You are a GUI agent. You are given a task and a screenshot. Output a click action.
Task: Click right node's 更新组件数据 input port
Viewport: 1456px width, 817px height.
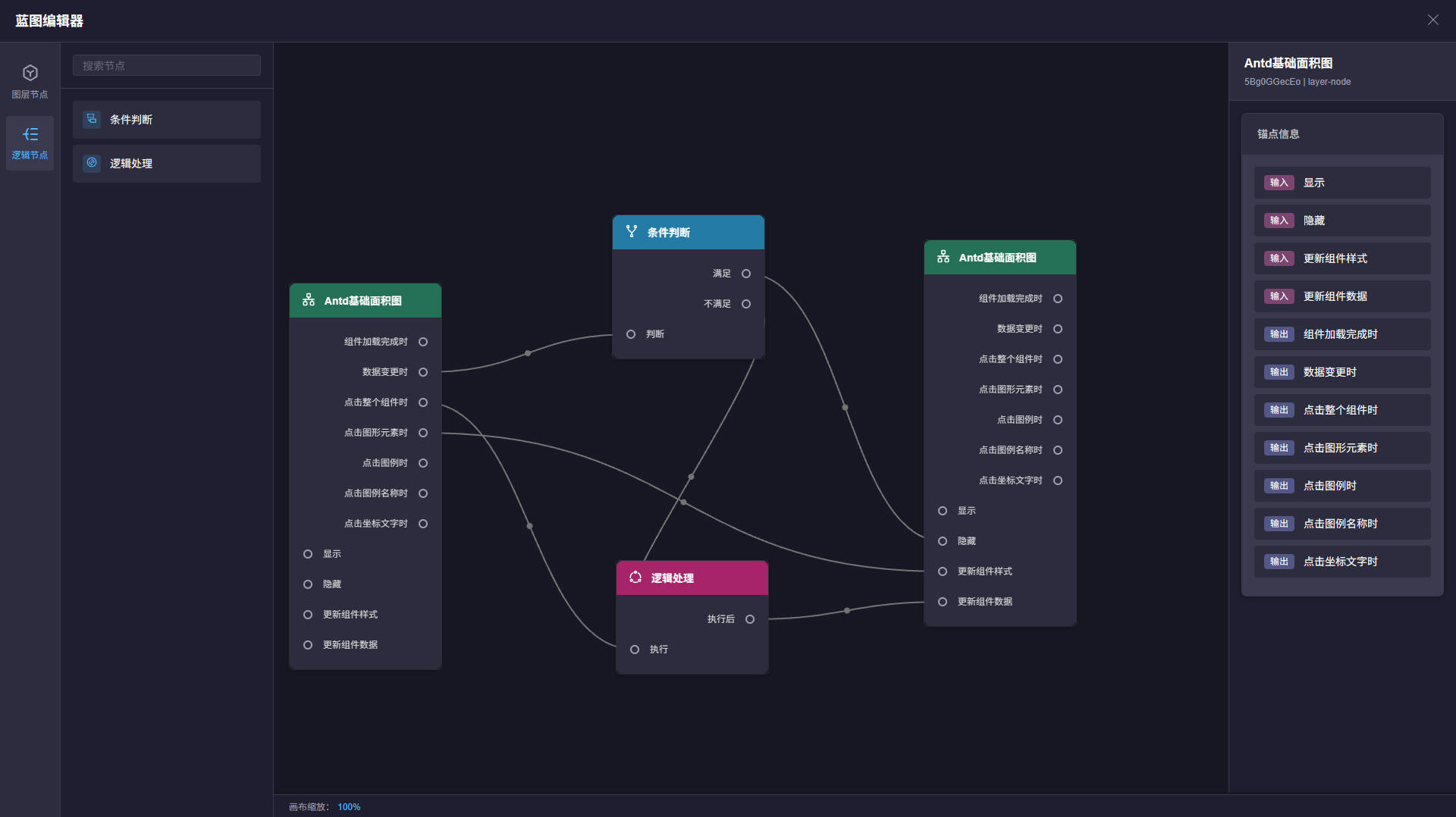(x=943, y=602)
